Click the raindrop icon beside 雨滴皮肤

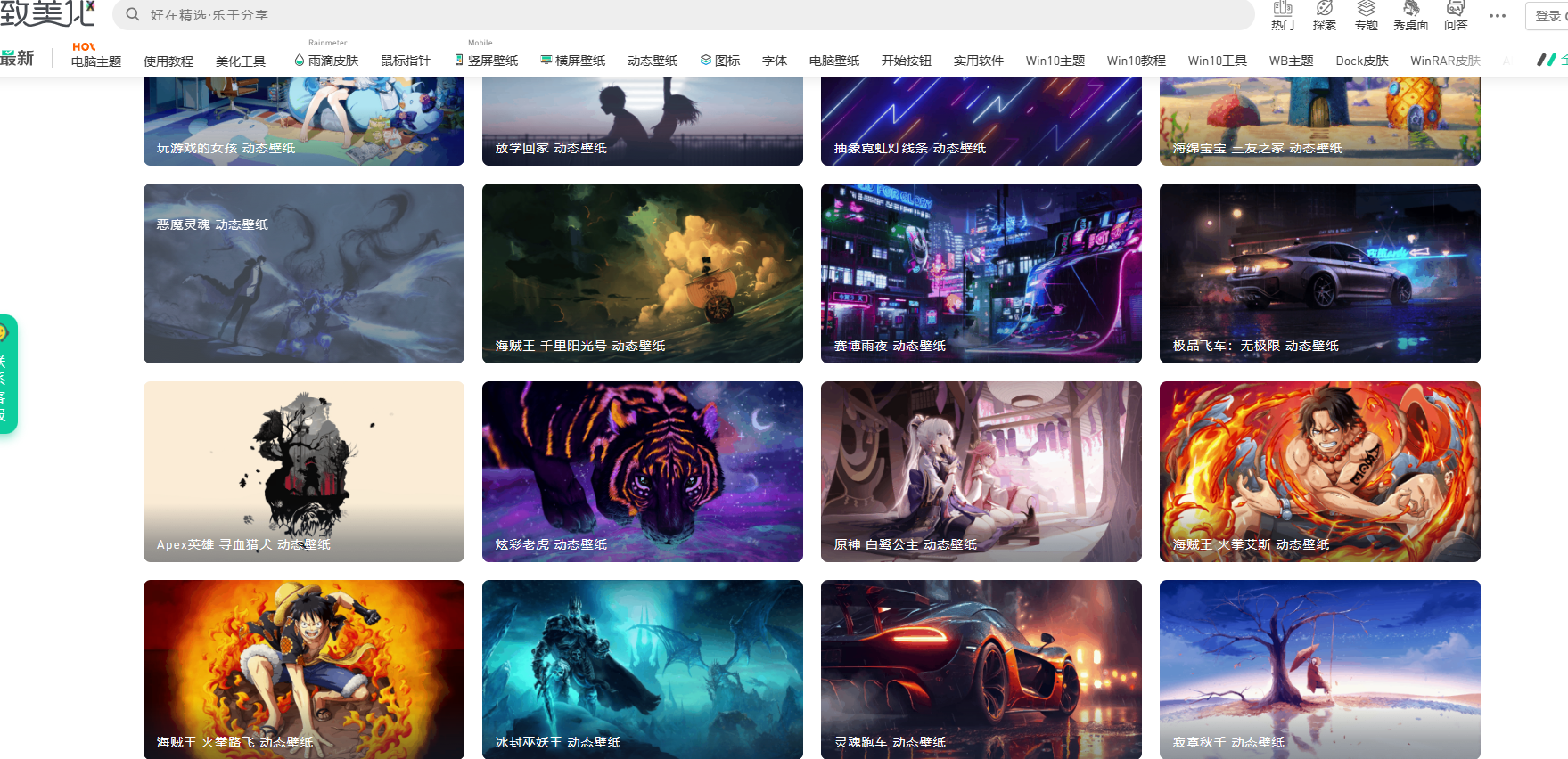point(300,60)
